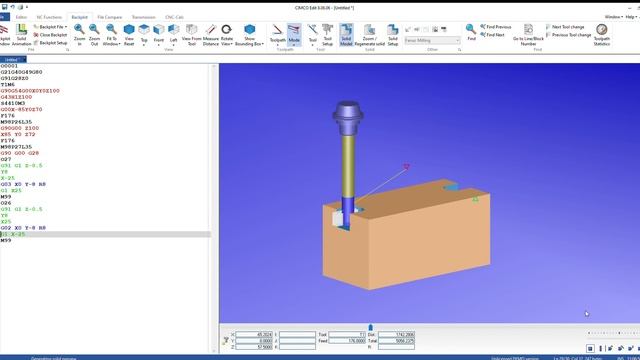640x360 pixels.
Task: Expand the Fit To Window dropdown
Action: [111, 44]
